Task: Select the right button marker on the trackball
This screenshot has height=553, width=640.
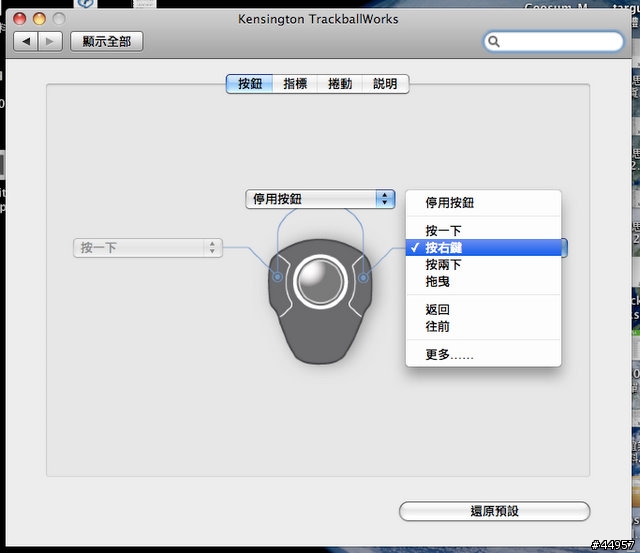Action: pyautogui.click(x=363, y=278)
